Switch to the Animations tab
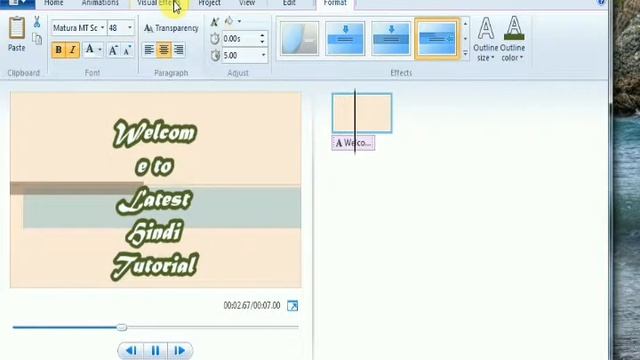The image size is (640, 360). [100, 3]
